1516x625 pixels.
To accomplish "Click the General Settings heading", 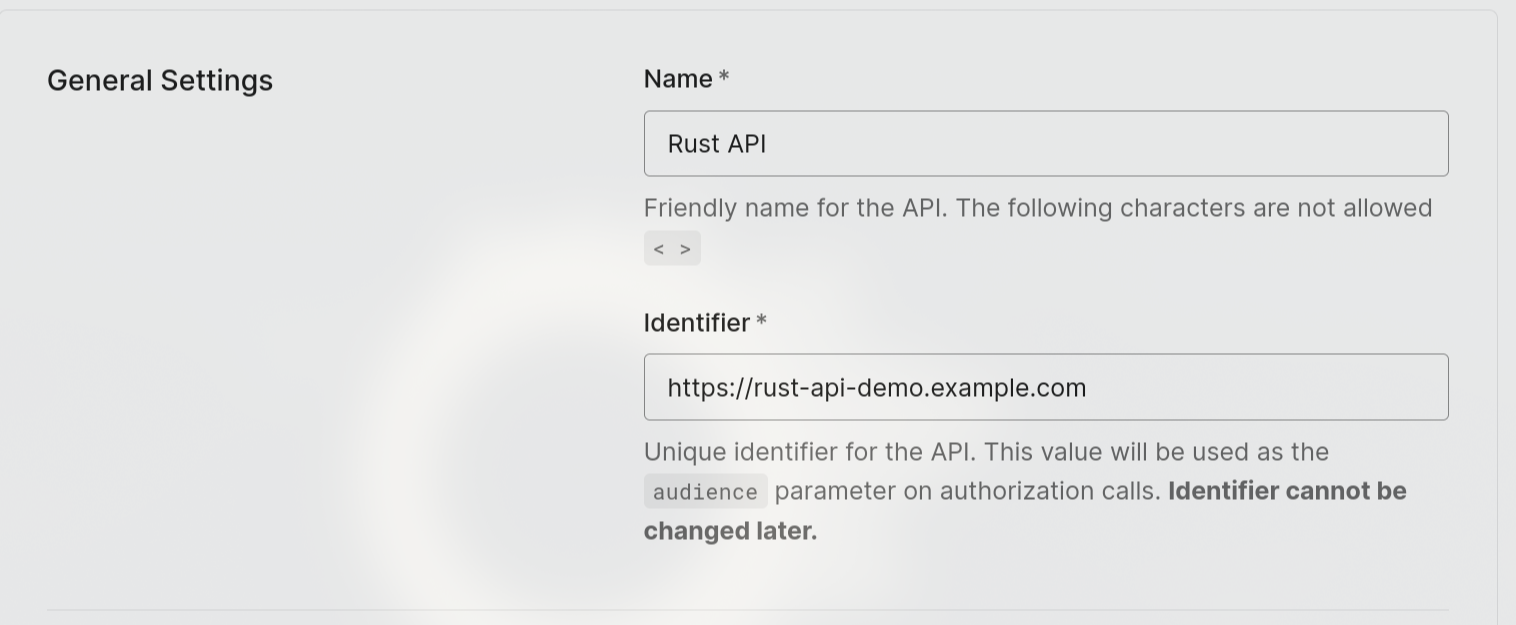I will 160,81.
